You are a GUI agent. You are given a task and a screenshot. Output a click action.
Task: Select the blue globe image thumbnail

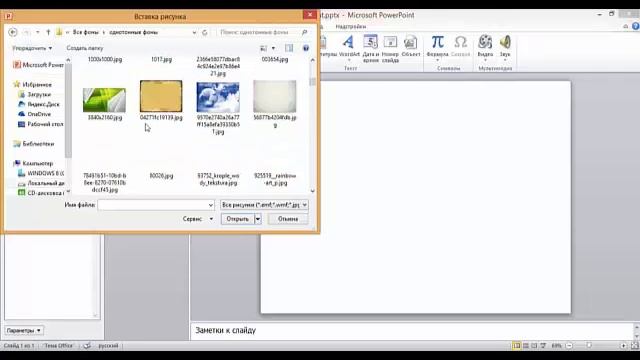click(x=218, y=97)
